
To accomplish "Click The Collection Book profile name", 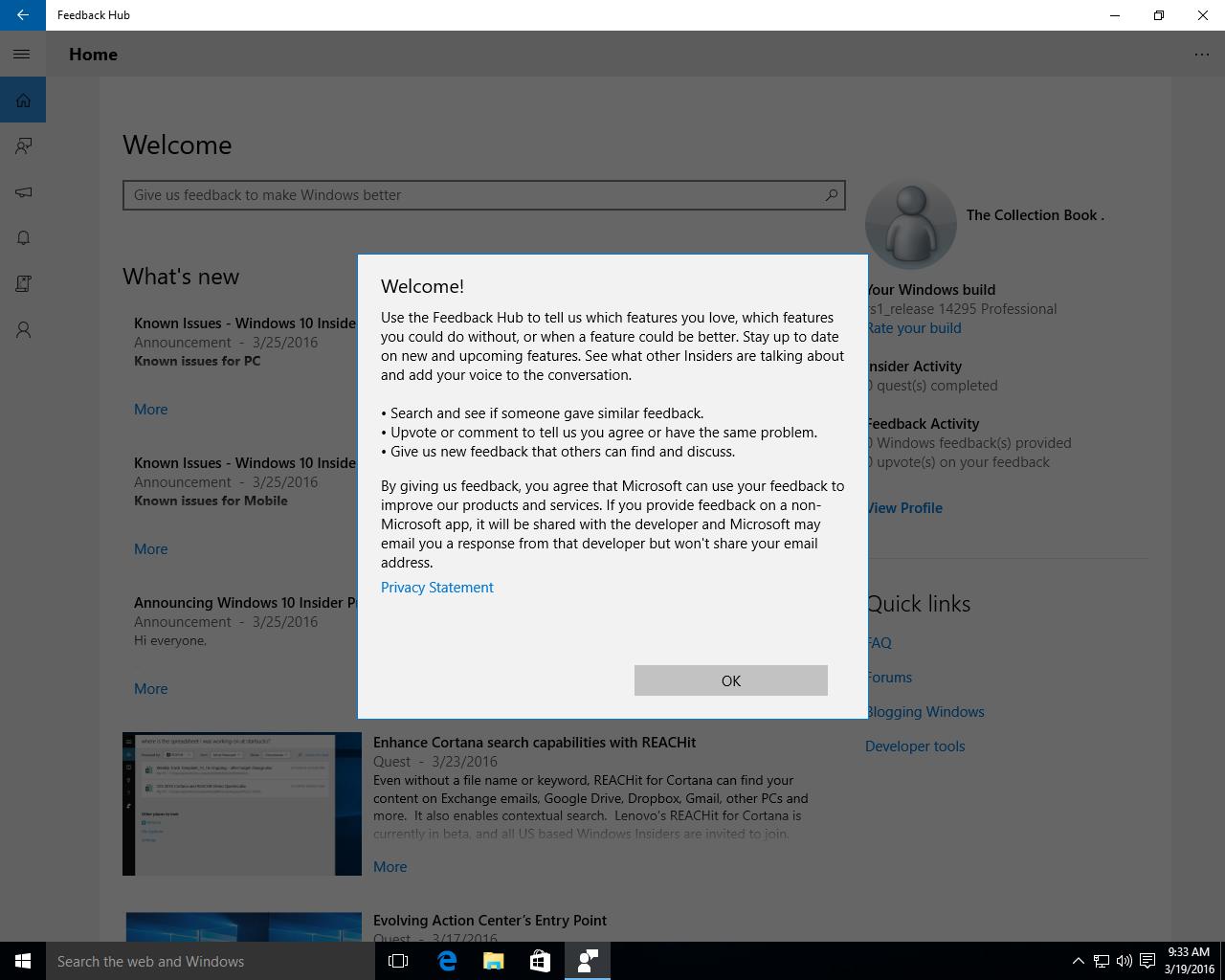I will tap(1035, 215).
